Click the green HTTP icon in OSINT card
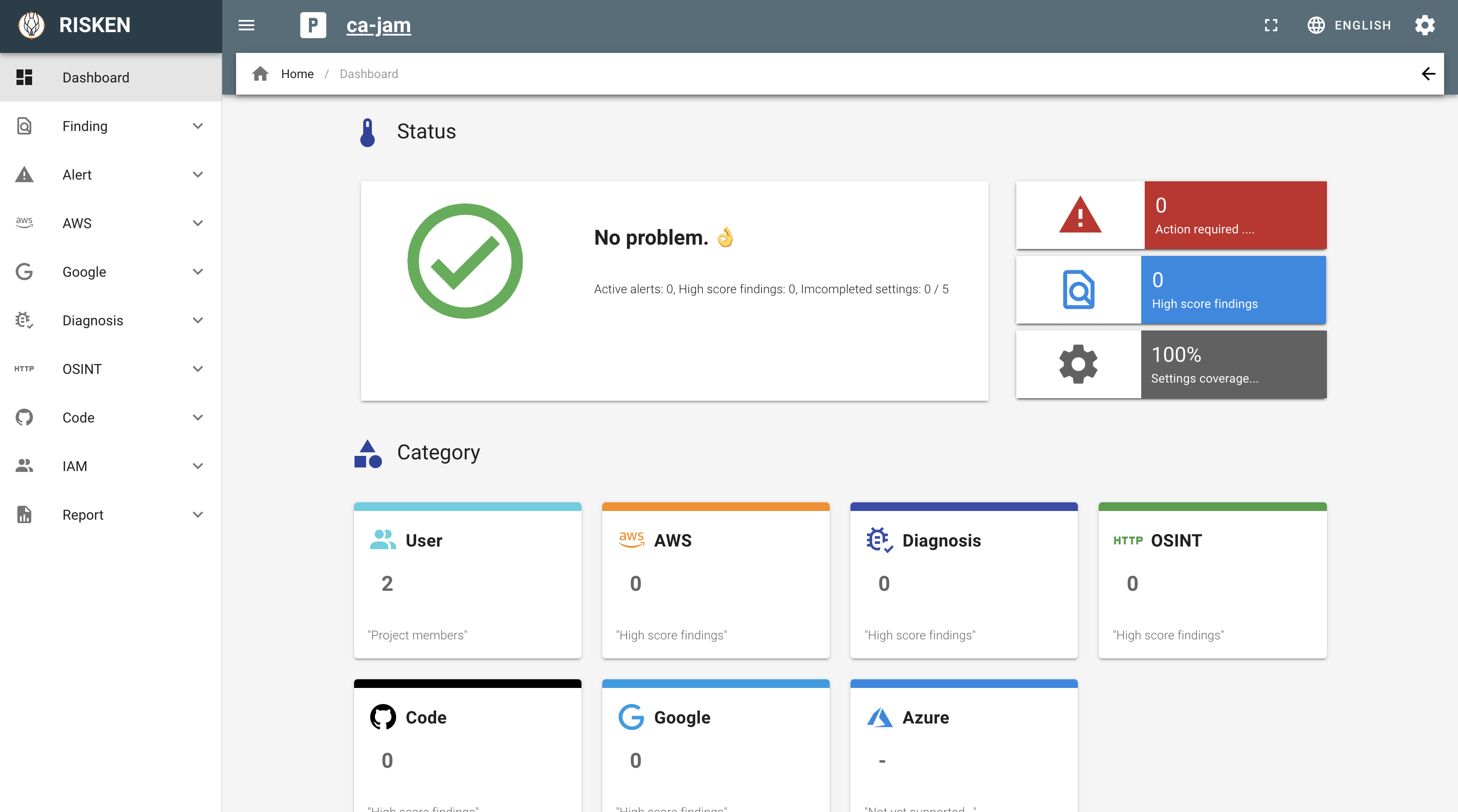The width and height of the screenshot is (1458, 812). coord(1128,540)
